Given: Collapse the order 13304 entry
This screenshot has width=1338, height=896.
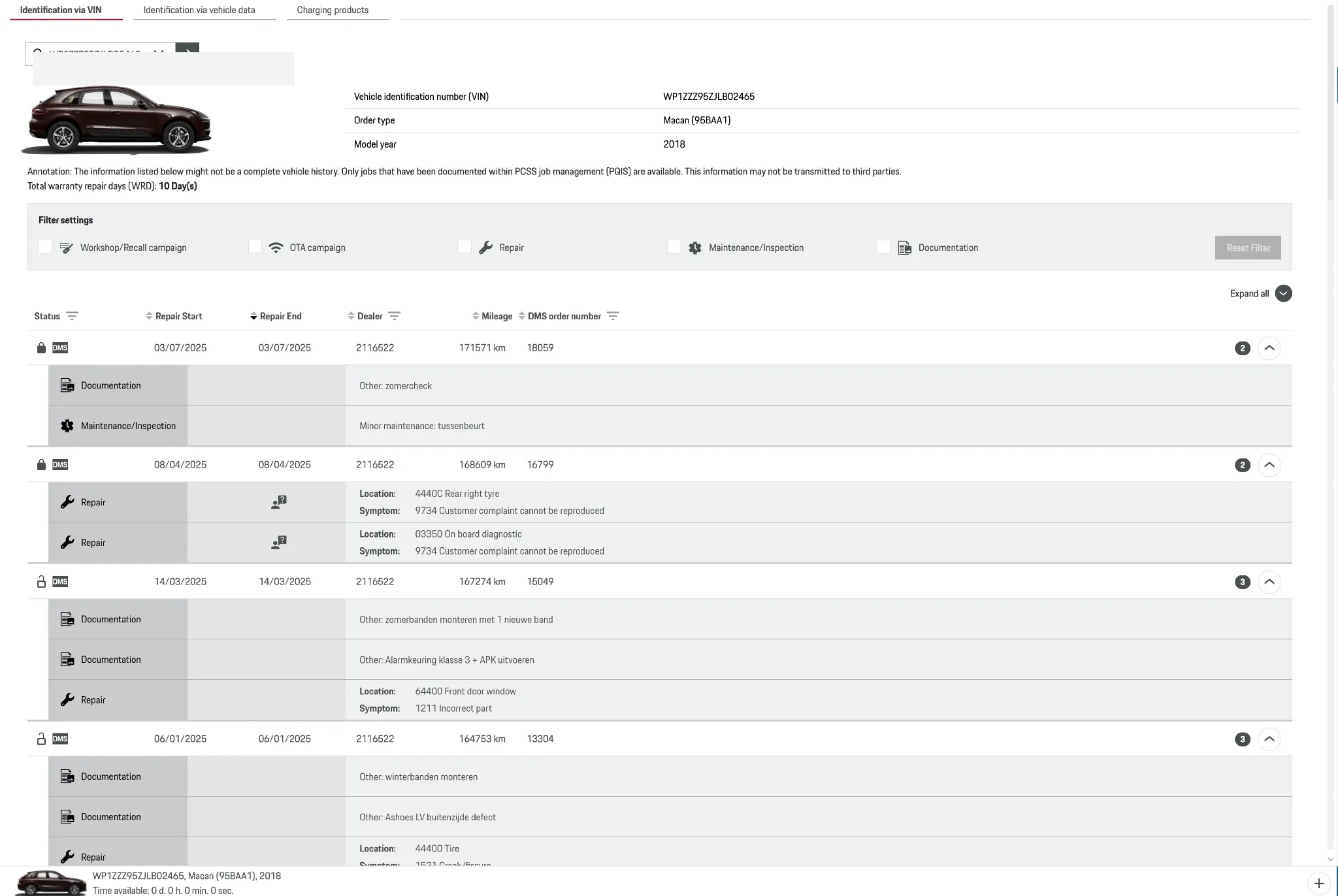Looking at the screenshot, I should click(1269, 739).
